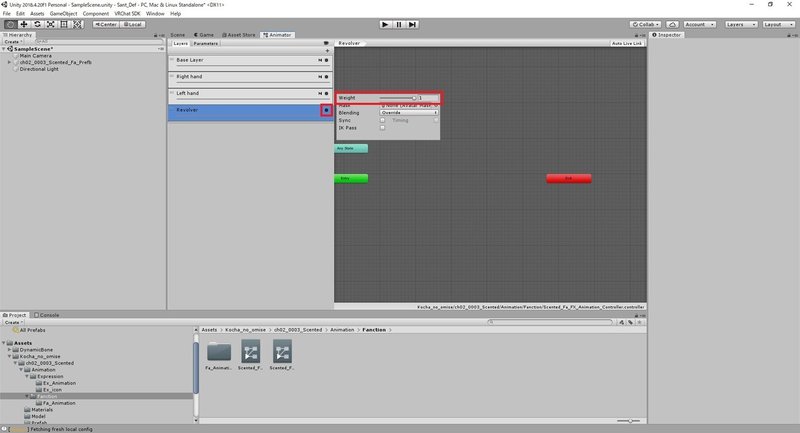Add a new Animator layer with plus
Image resolution: width=800 pixels, height=433 pixels.
327,51
